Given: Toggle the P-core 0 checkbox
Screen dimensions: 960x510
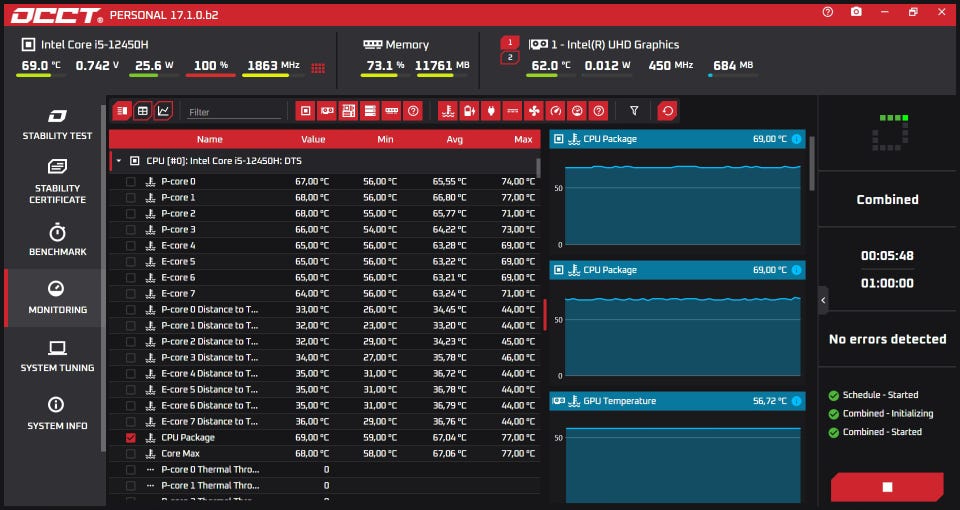Looking at the screenshot, I should pyautogui.click(x=130, y=182).
